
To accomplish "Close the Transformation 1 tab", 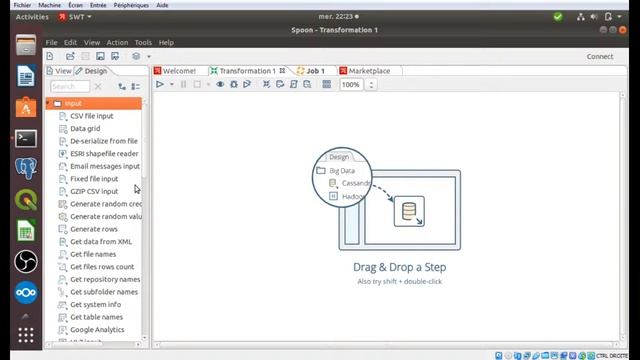I will (282, 71).
